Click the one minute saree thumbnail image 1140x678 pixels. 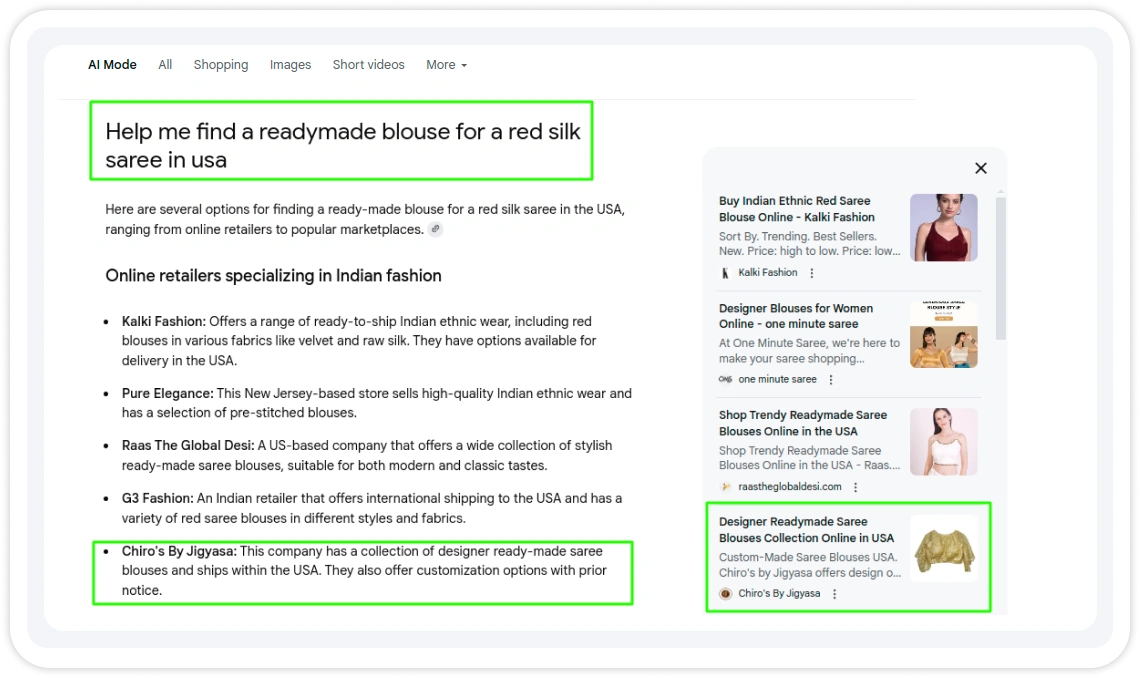(944, 334)
